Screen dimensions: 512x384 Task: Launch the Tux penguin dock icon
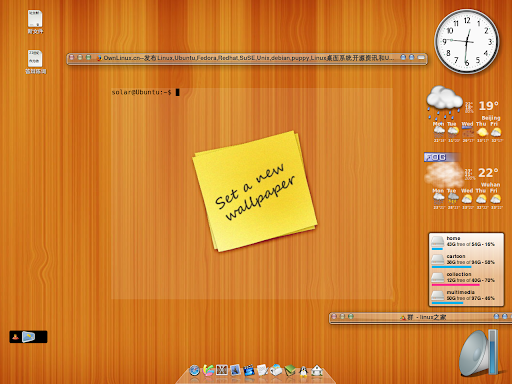(303, 371)
